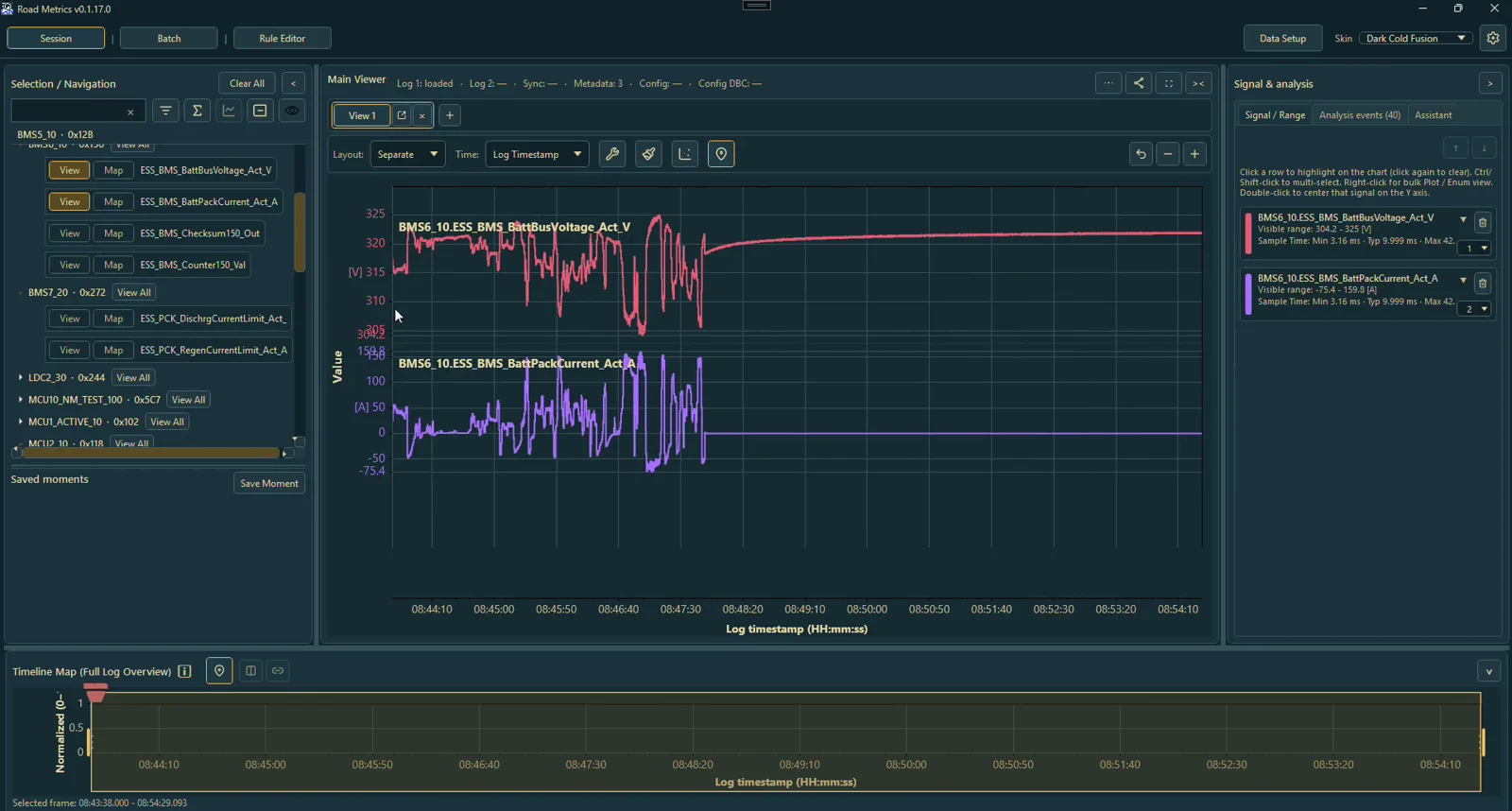Toggle the Timeline Map split columns icon
This screenshot has width=1512, height=811.
click(x=251, y=671)
